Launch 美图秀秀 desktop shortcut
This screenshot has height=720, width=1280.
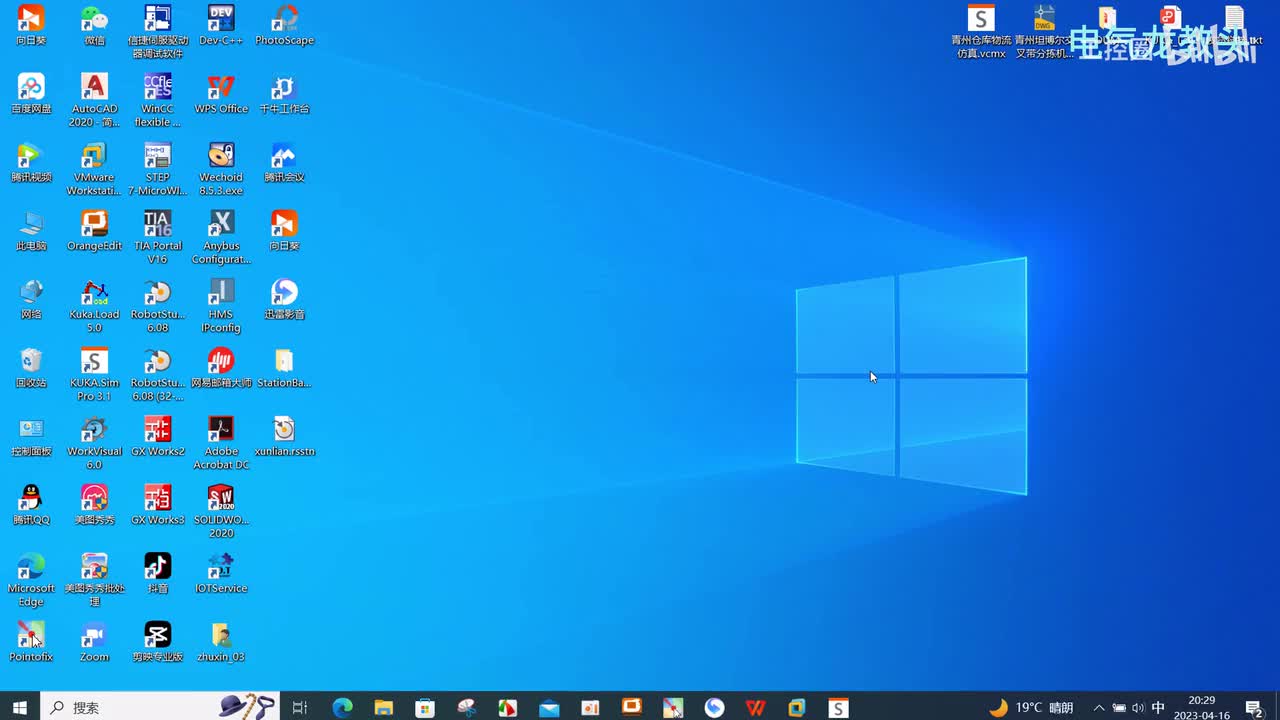click(x=94, y=505)
